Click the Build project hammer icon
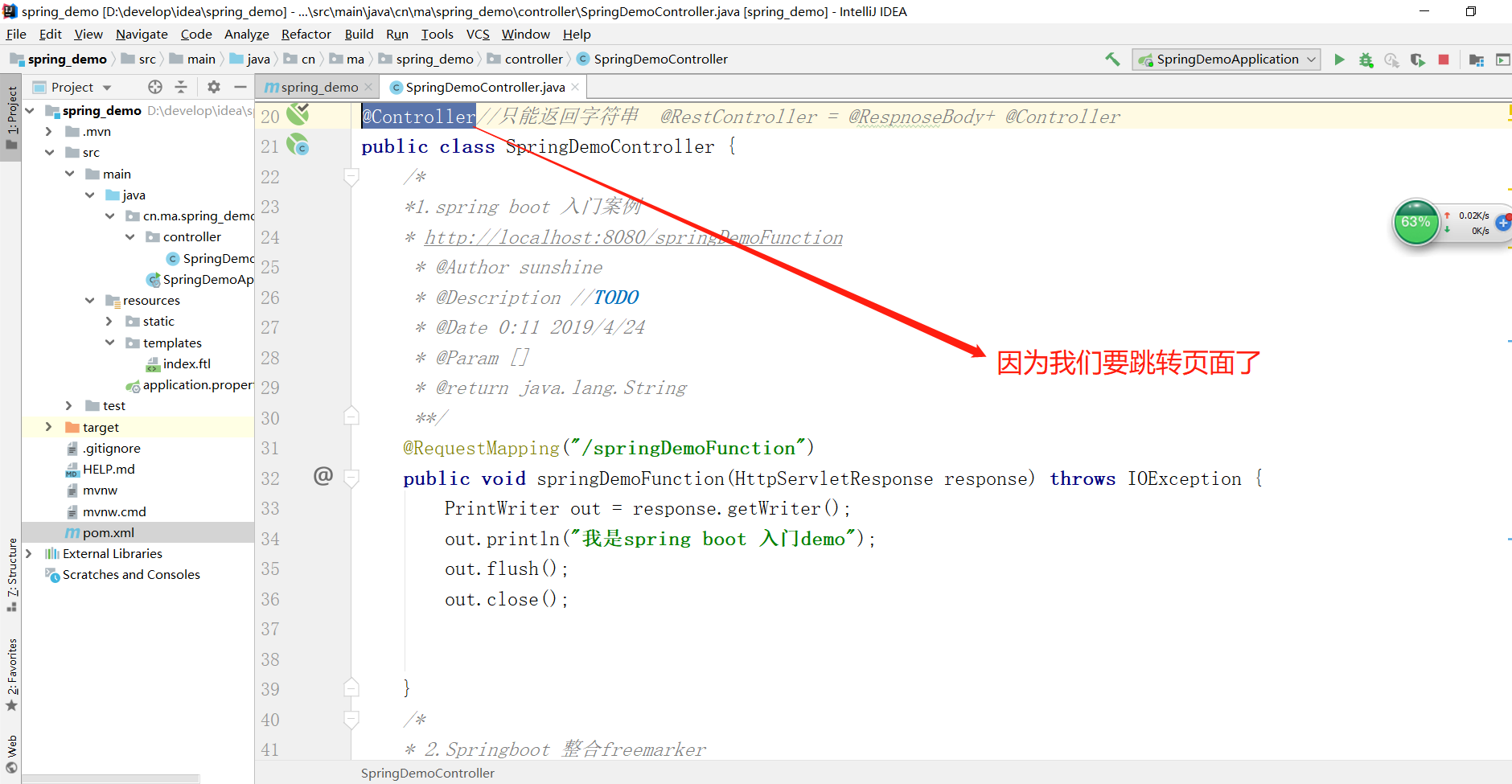This screenshot has height=784, width=1512. pyautogui.click(x=1112, y=59)
